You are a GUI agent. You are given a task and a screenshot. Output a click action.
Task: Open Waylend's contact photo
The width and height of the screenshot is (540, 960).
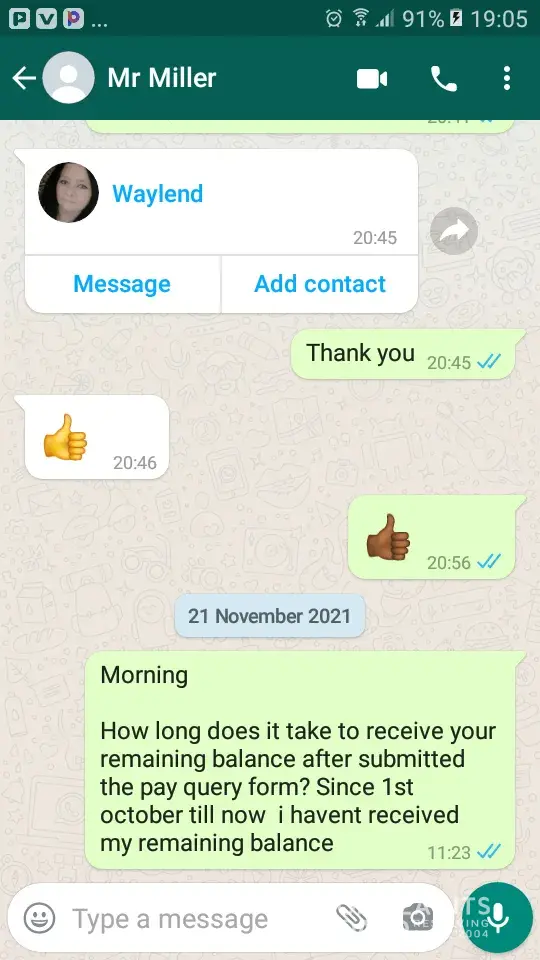pyautogui.click(x=68, y=192)
